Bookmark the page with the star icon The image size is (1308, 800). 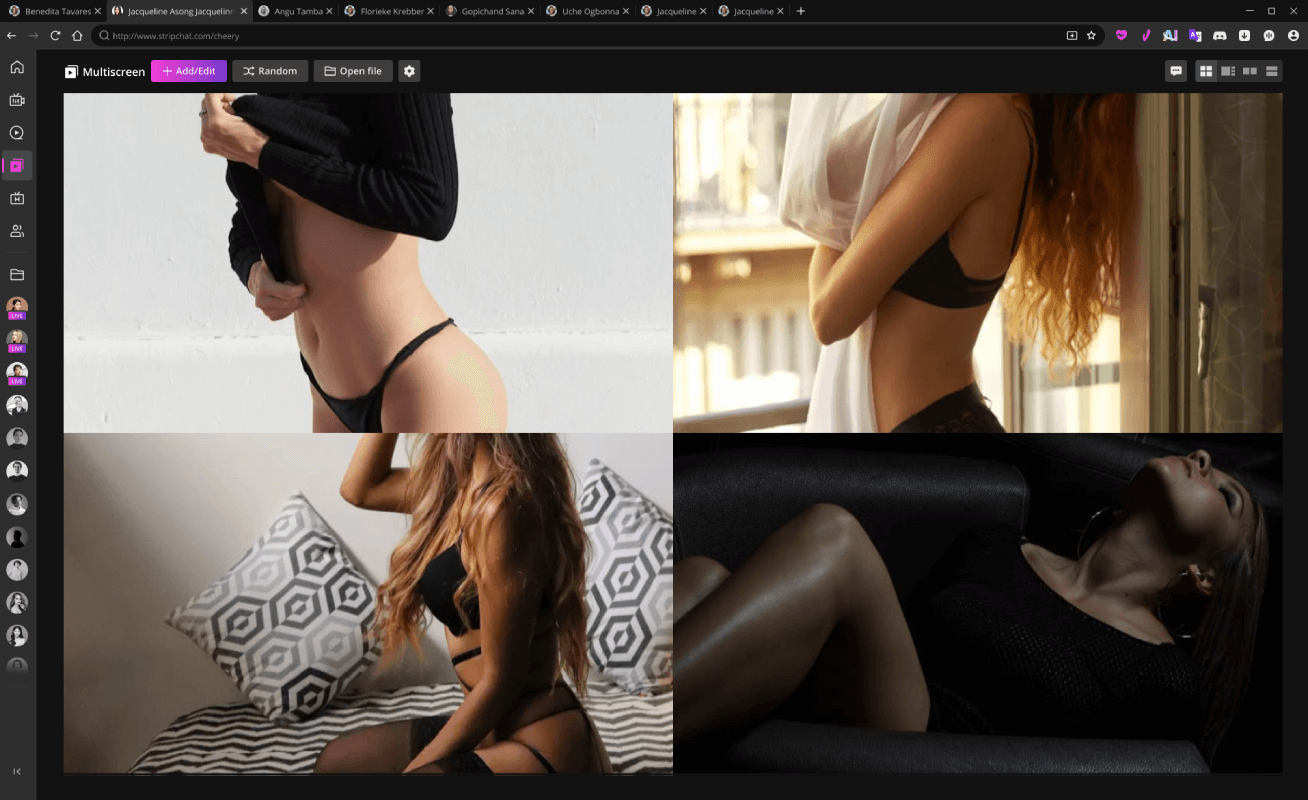click(1091, 35)
